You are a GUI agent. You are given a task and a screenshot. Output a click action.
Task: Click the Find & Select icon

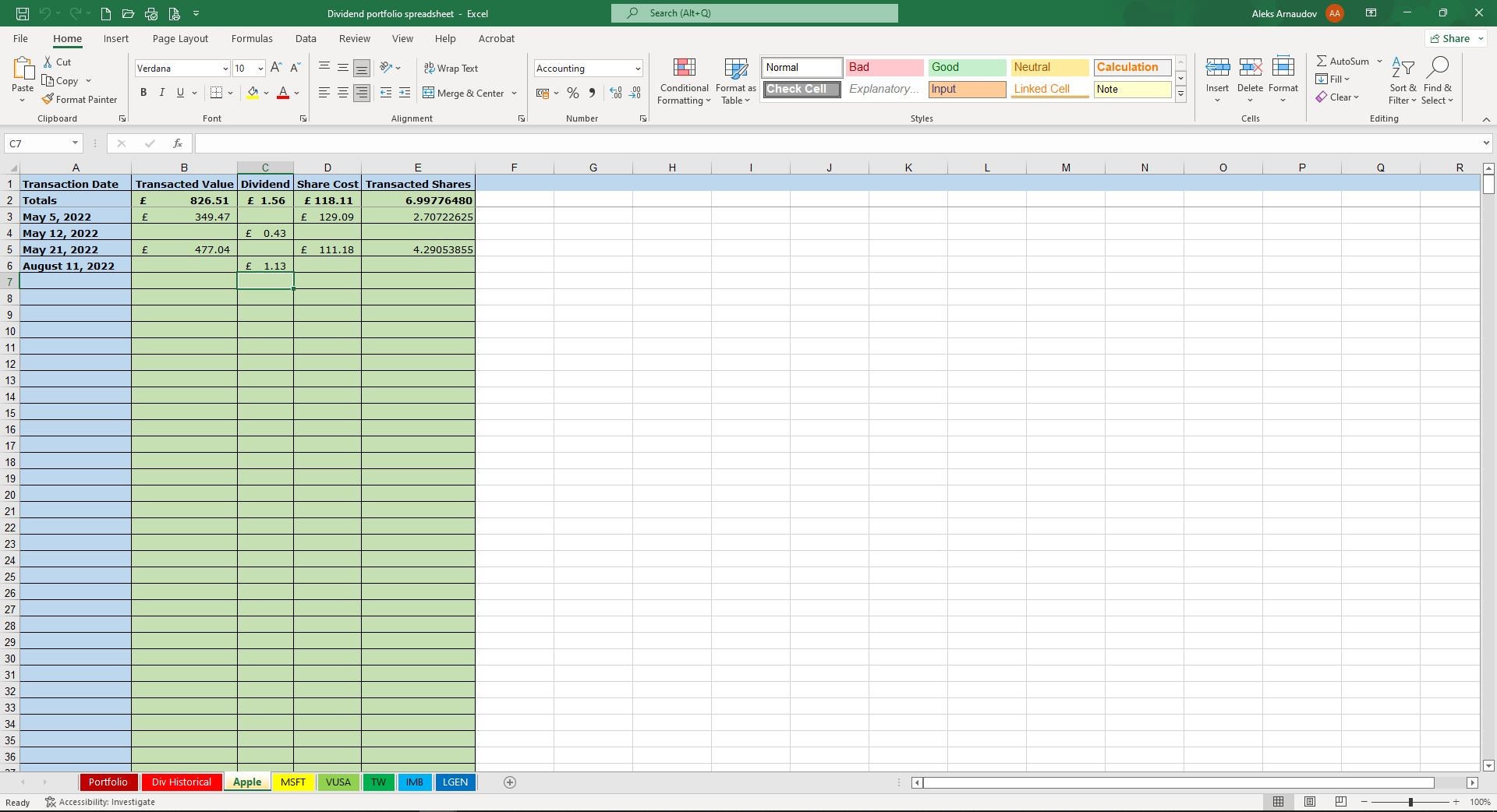tap(1439, 81)
